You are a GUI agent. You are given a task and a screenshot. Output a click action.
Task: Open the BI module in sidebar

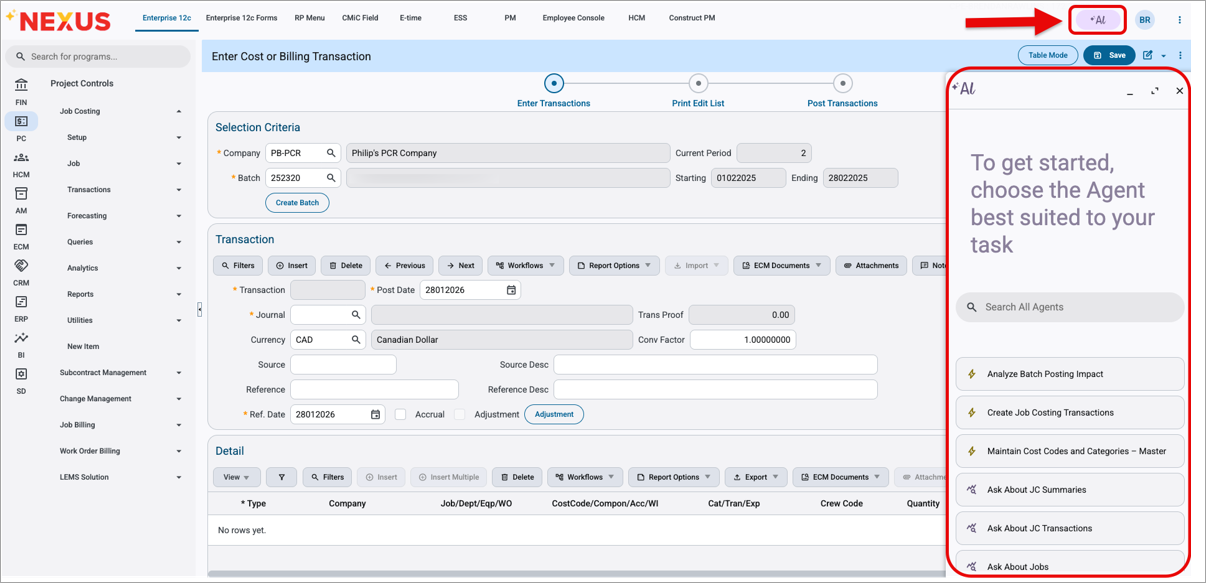pyautogui.click(x=21, y=345)
